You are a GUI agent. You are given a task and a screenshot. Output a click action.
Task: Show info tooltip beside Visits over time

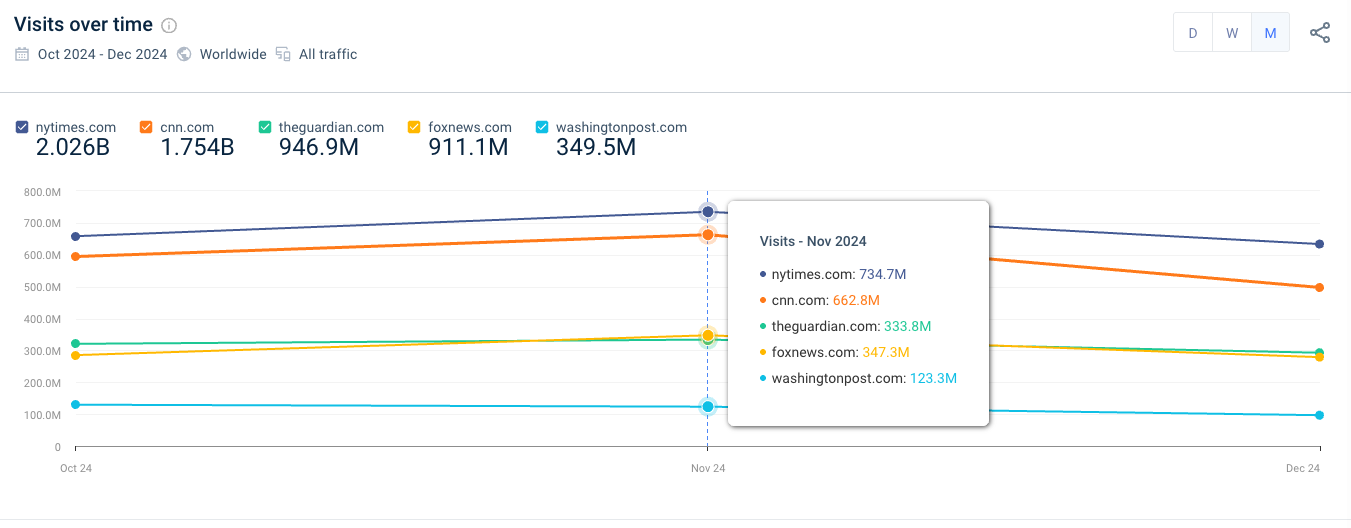pyautogui.click(x=169, y=25)
